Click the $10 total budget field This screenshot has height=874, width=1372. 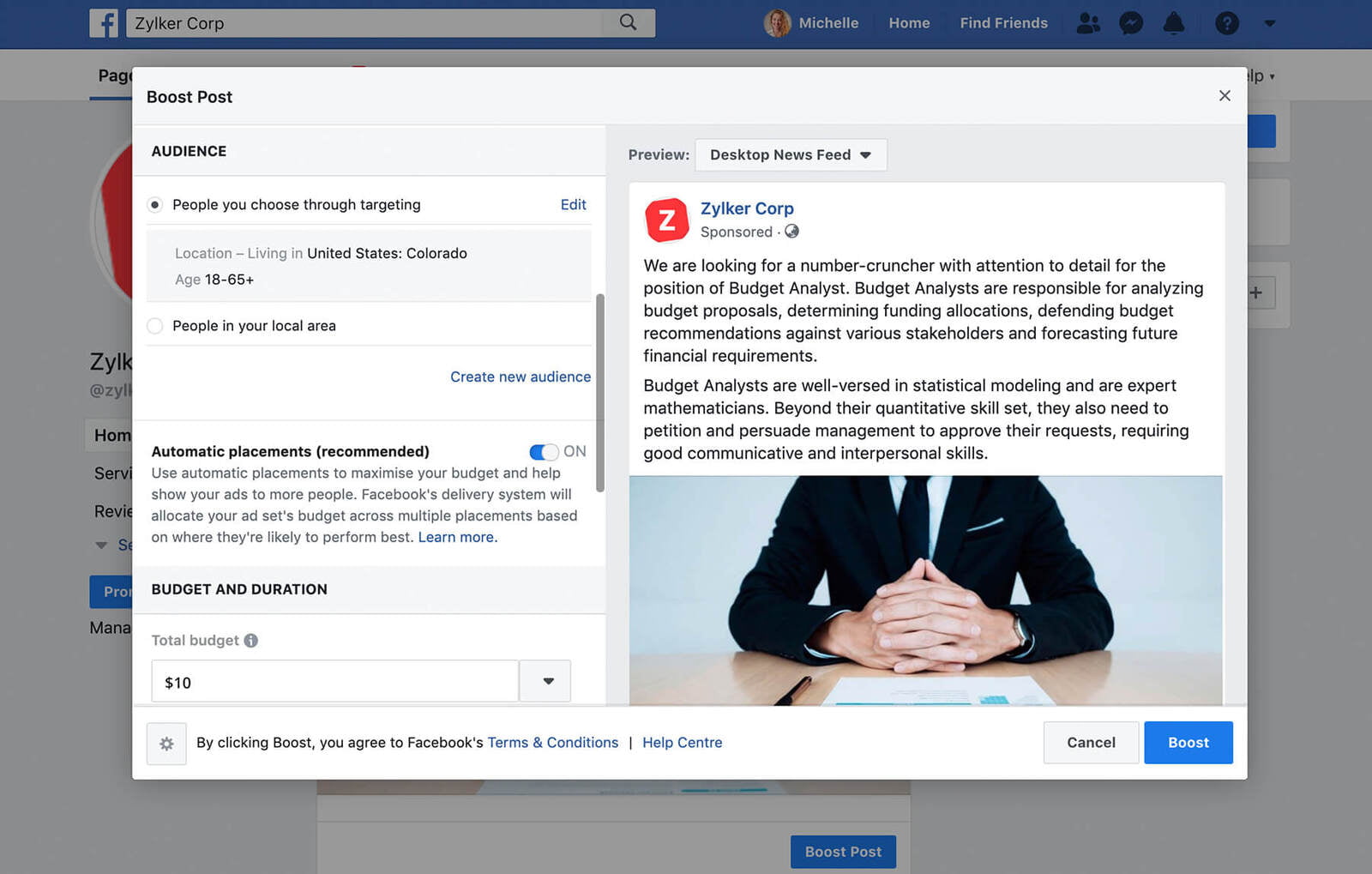tap(334, 682)
